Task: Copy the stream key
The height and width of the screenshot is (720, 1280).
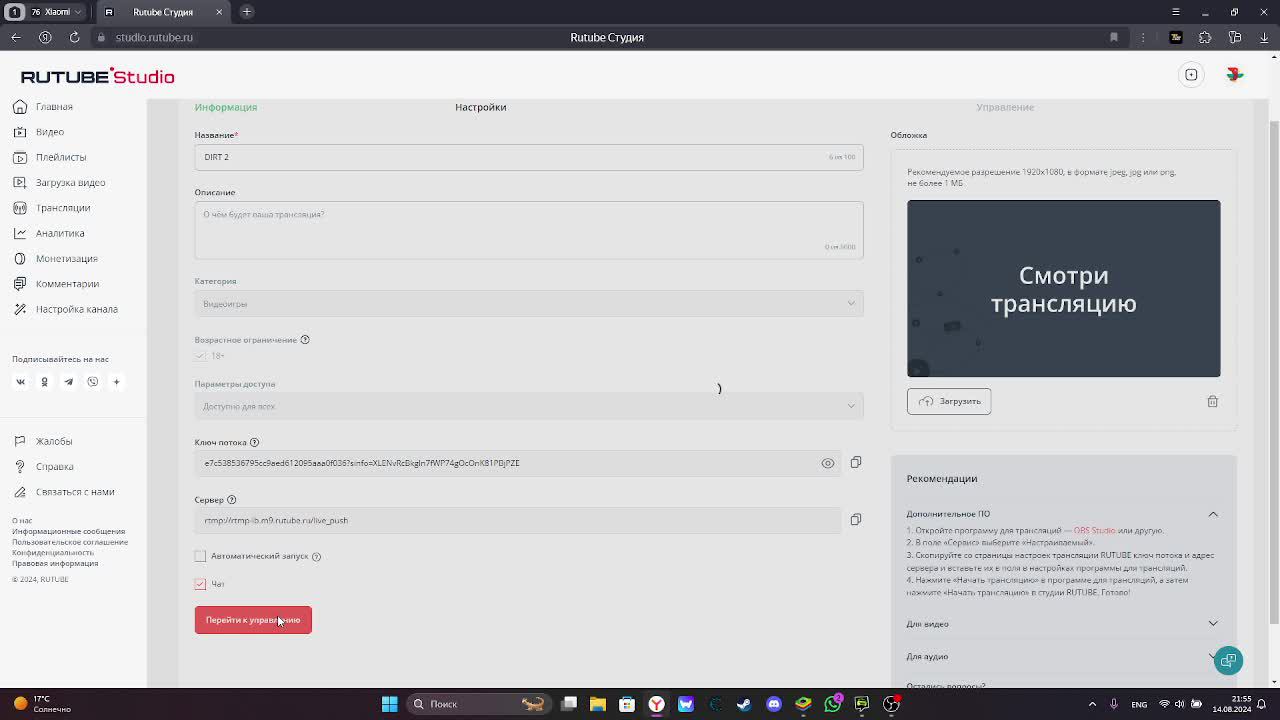Action: (x=856, y=462)
